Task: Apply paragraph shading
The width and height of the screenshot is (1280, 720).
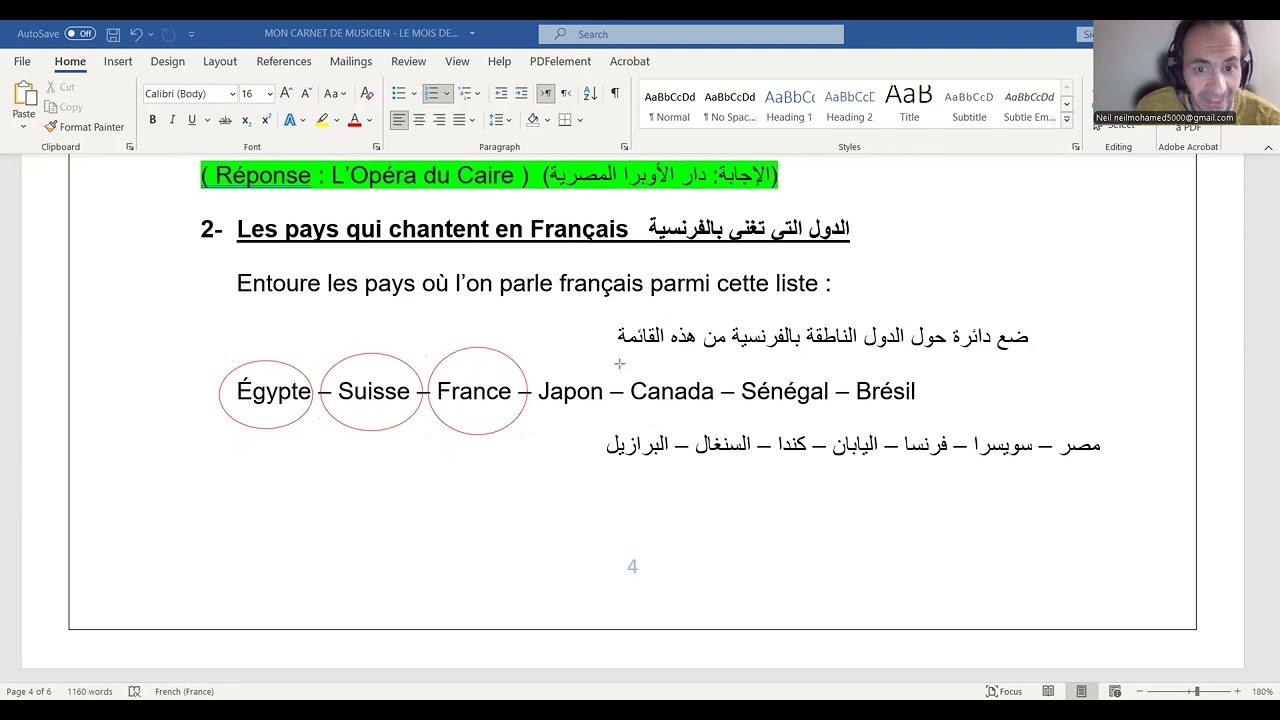Action: pos(532,120)
